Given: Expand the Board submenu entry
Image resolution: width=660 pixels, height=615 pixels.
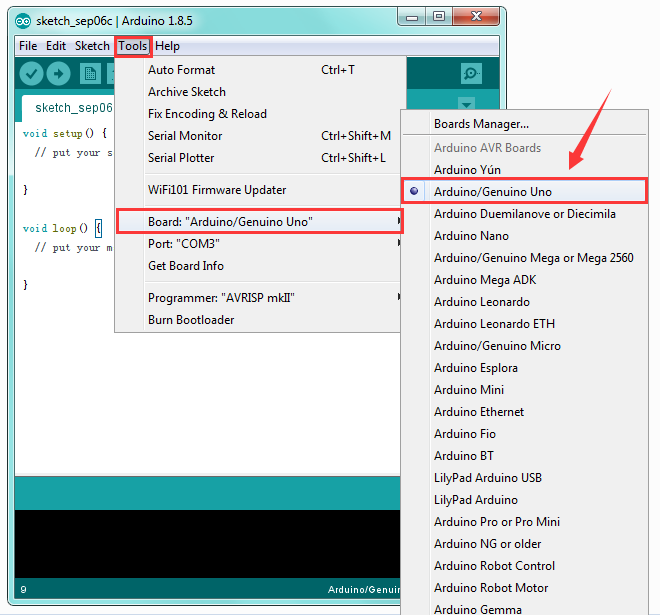Looking at the screenshot, I should (259, 221).
